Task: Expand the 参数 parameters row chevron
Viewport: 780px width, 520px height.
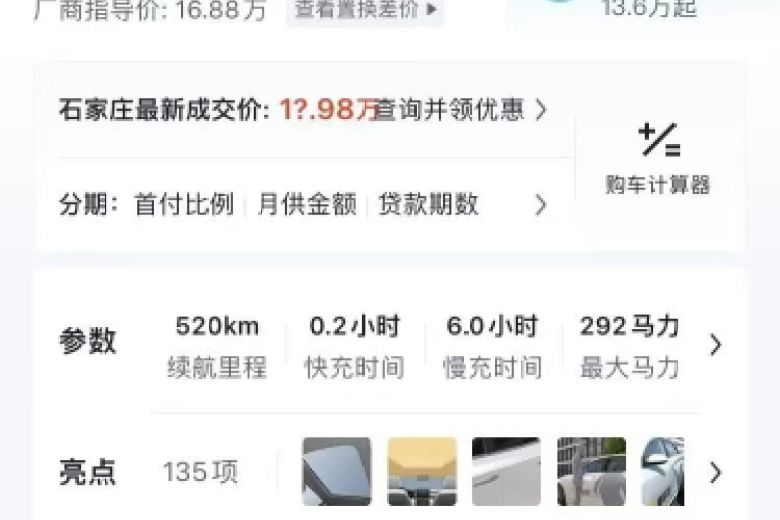Action: click(715, 344)
